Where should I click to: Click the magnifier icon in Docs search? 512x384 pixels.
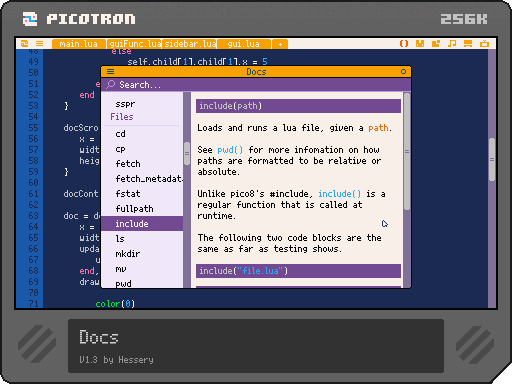[111, 85]
